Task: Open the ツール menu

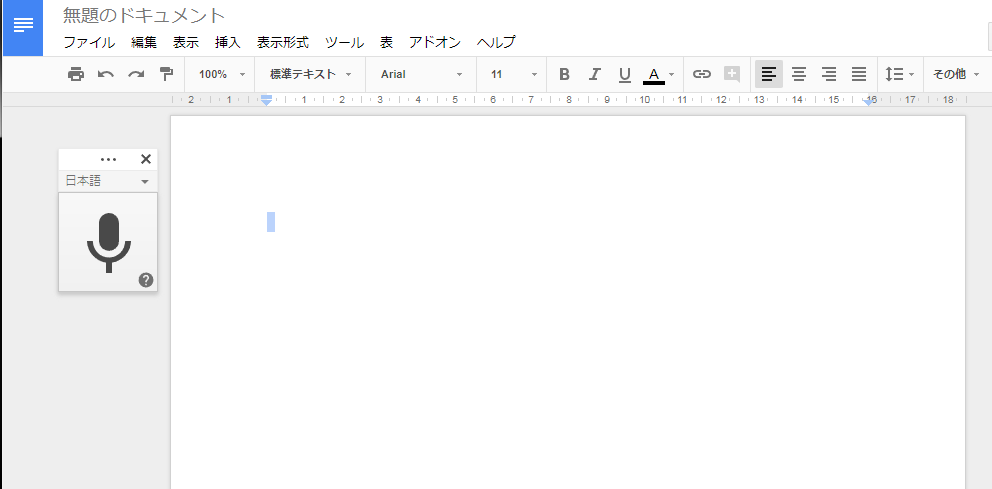Action: [344, 42]
